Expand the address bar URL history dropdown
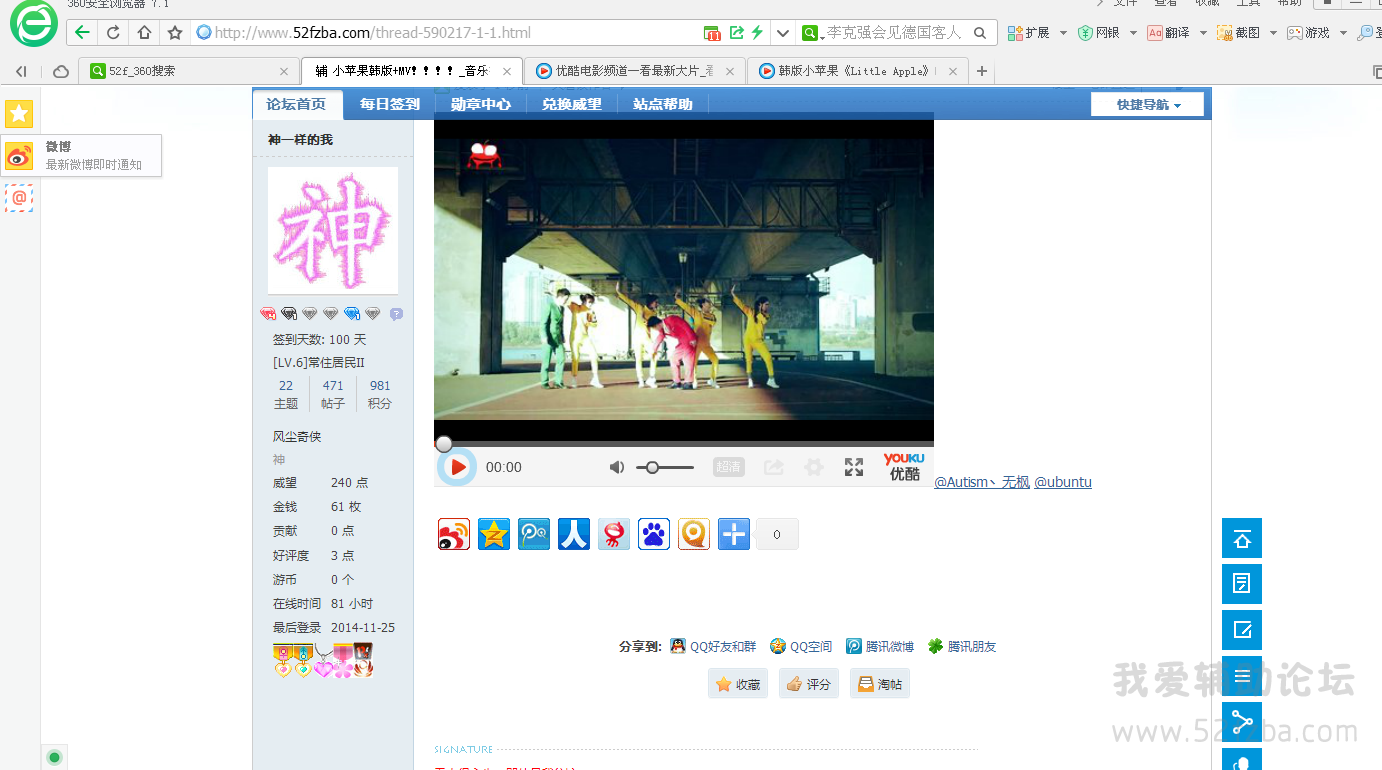 tap(784, 33)
